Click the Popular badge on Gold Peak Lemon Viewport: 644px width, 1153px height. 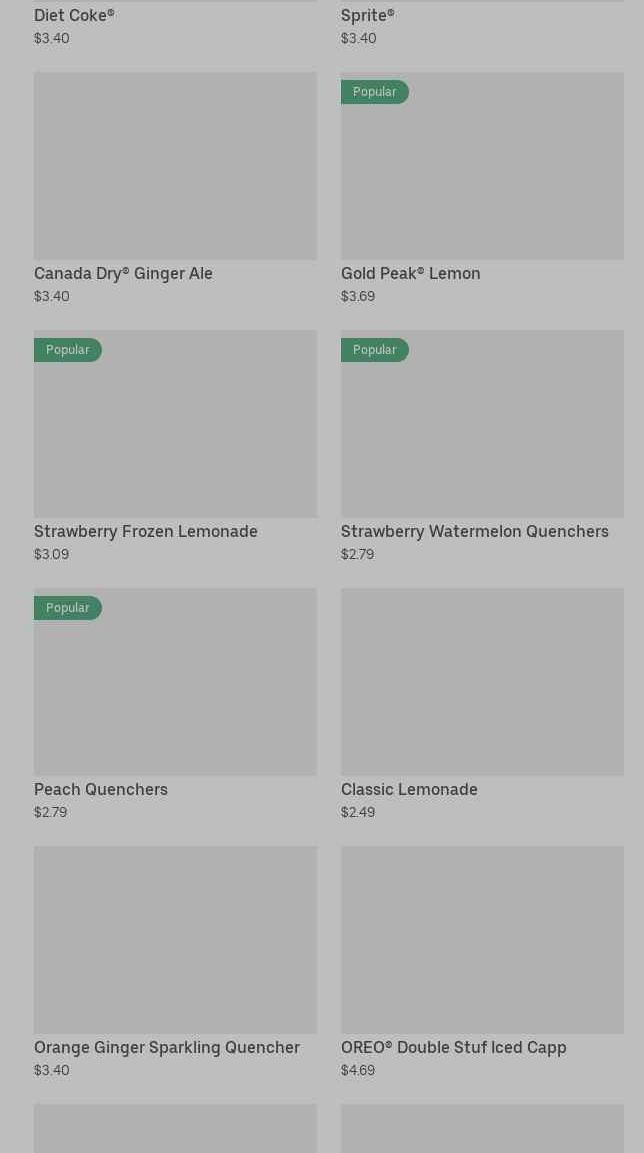pos(374,92)
